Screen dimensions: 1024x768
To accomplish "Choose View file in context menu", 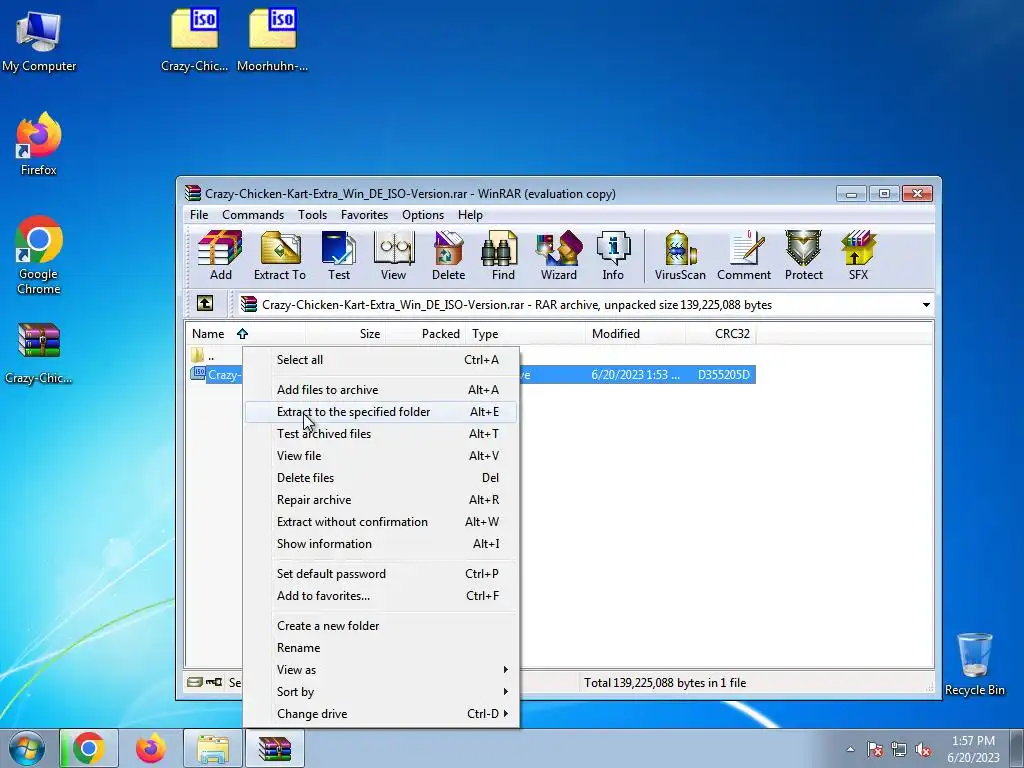I will pyautogui.click(x=381, y=456).
